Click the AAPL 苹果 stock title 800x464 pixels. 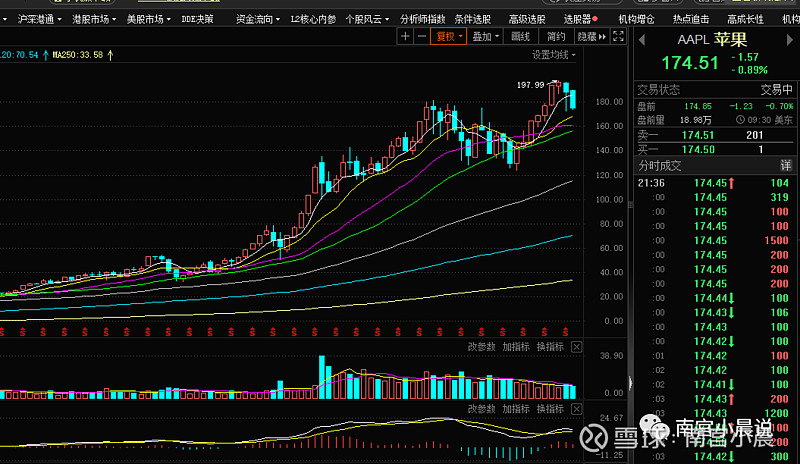pyautogui.click(x=712, y=40)
